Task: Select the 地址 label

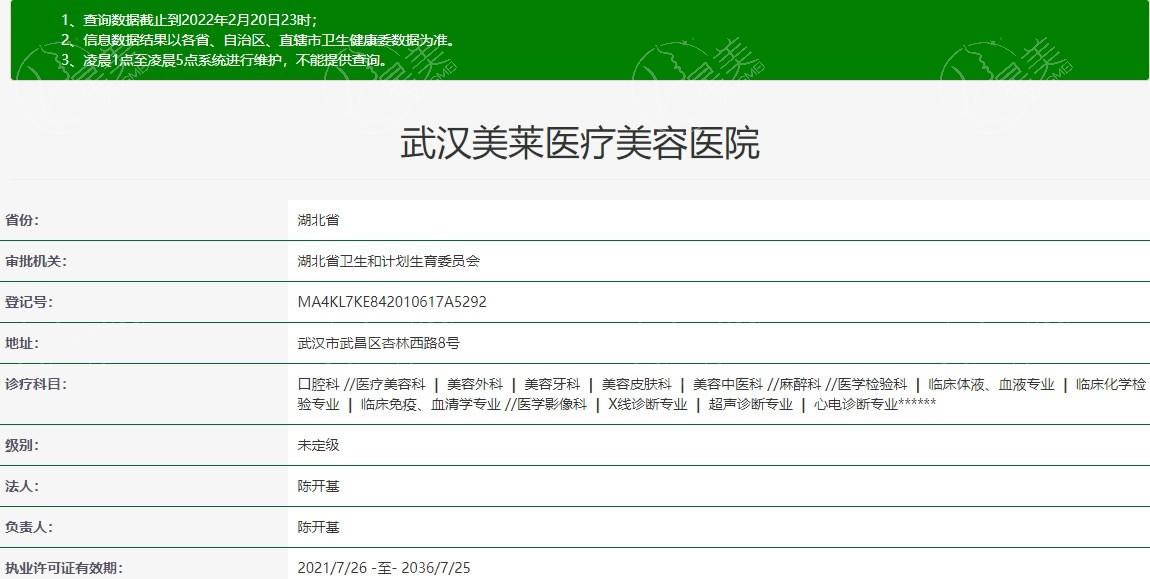Action: tap(23, 343)
